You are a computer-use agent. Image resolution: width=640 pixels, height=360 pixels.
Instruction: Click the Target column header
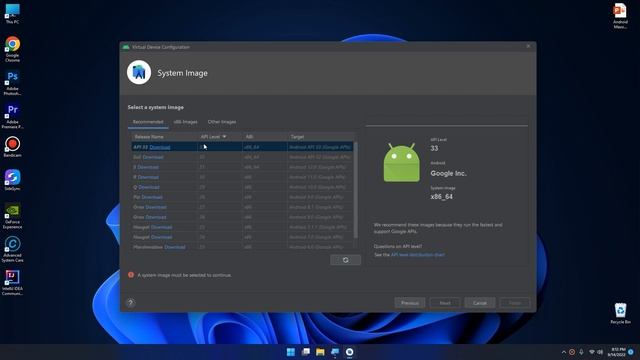tap(320, 137)
